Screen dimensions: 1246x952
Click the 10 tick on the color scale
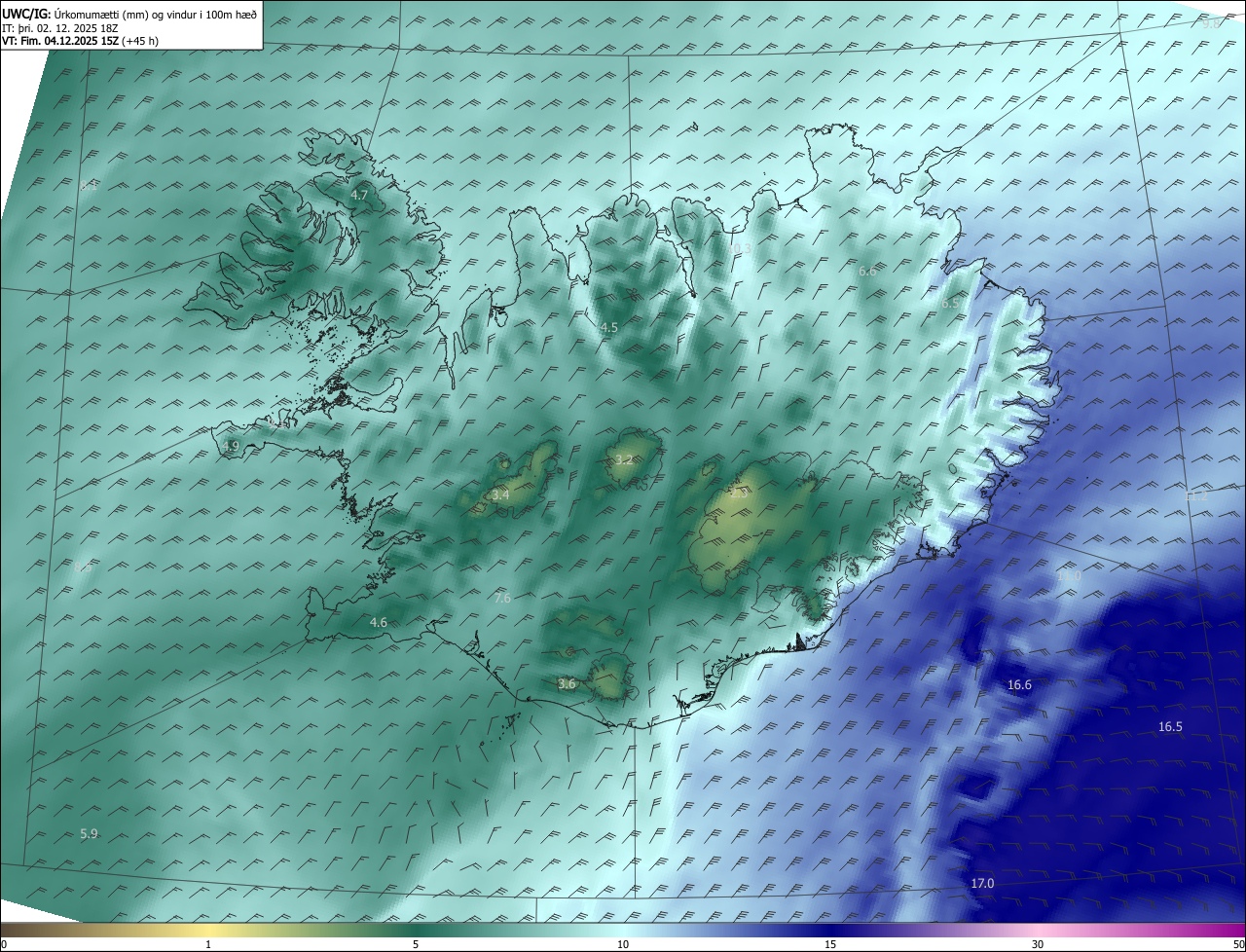pos(623,944)
